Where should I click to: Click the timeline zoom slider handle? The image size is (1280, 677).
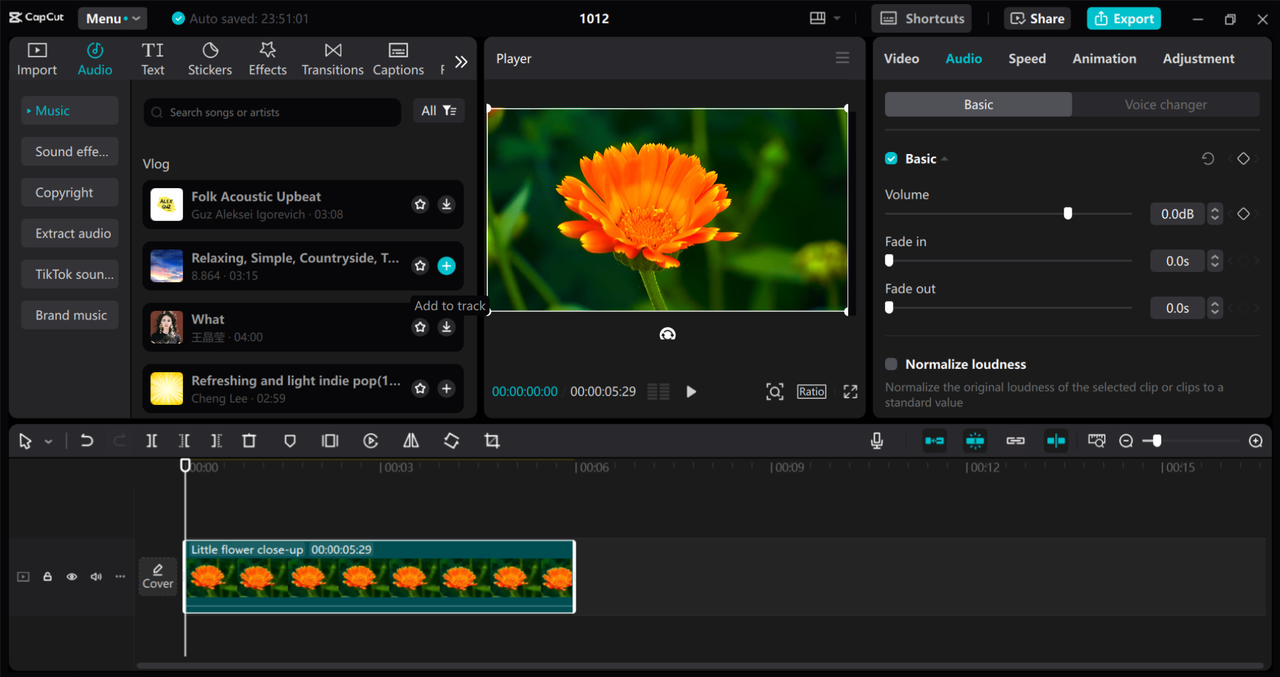(x=1157, y=441)
